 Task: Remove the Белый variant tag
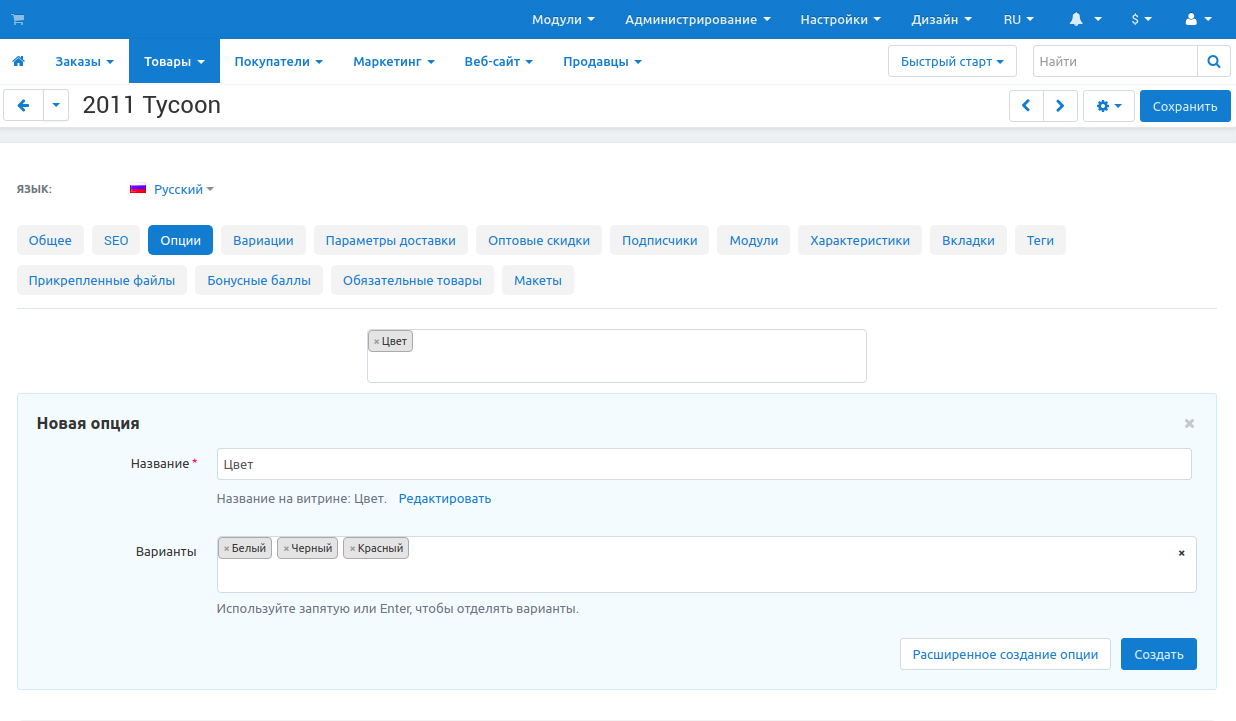point(227,548)
